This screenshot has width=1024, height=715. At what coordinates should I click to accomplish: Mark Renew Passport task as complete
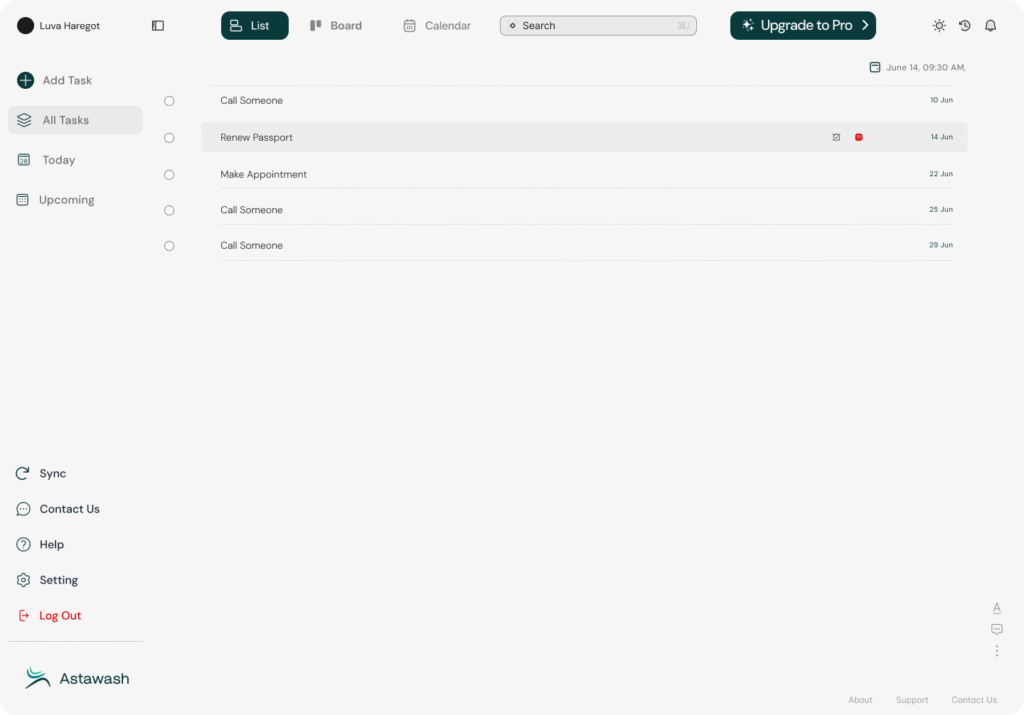point(169,138)
